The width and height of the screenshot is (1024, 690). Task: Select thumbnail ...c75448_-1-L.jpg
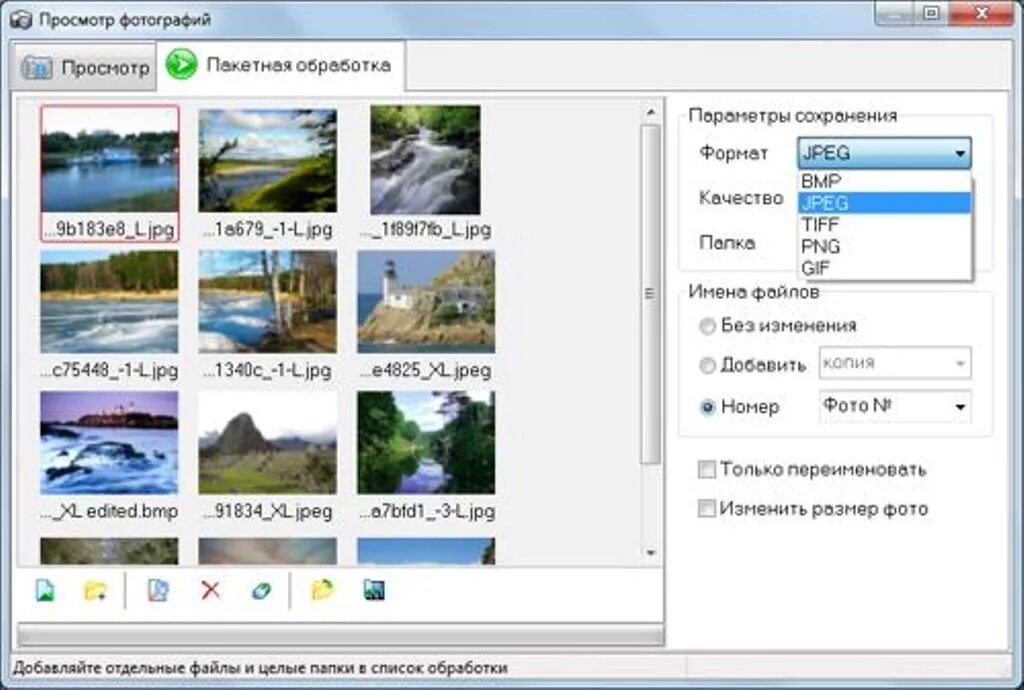tap(109, 315)
